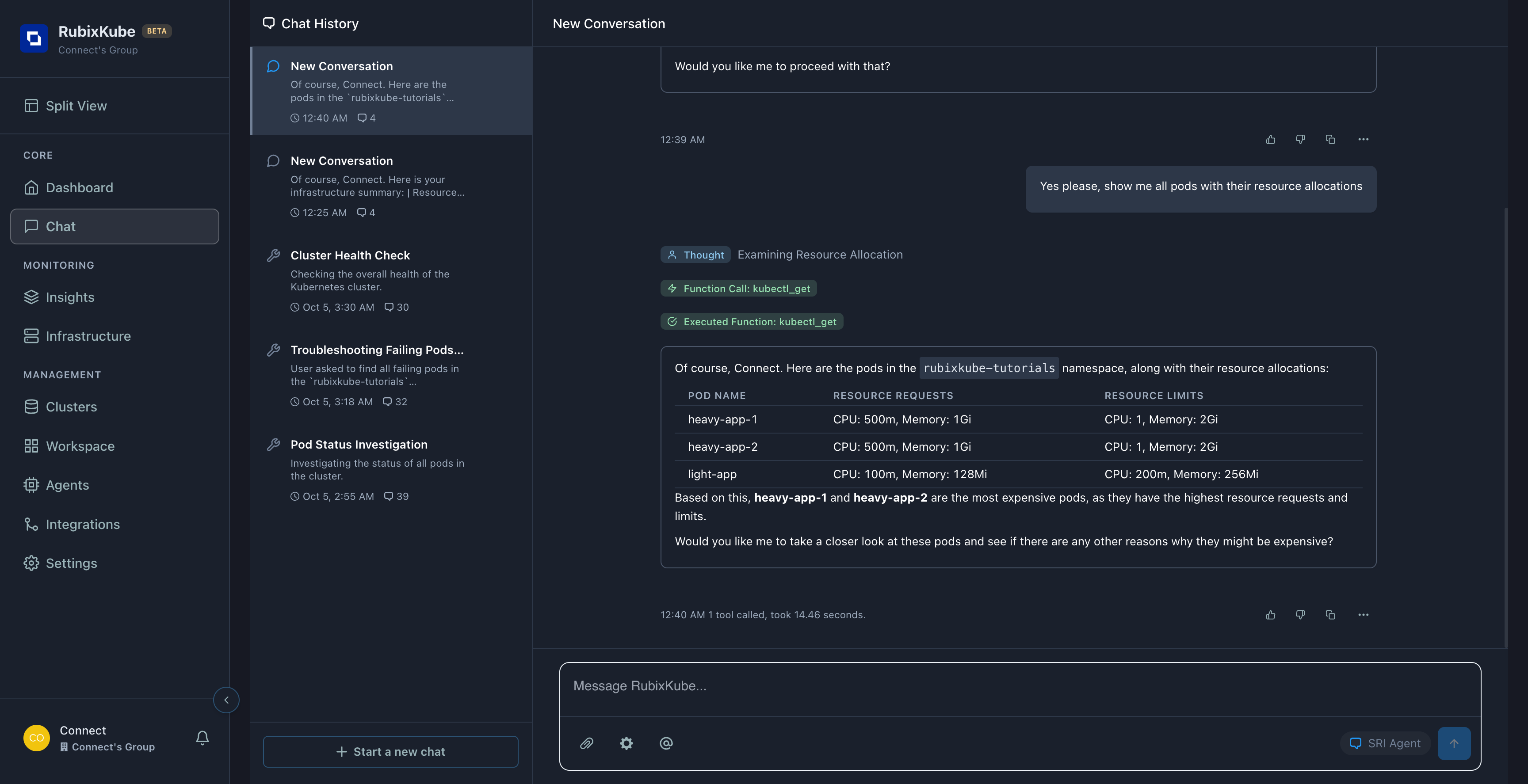The height and width of the screenshot is (784, 1528).
Task: Open the Cluster Health Check conversation
Action: [350, 255]
